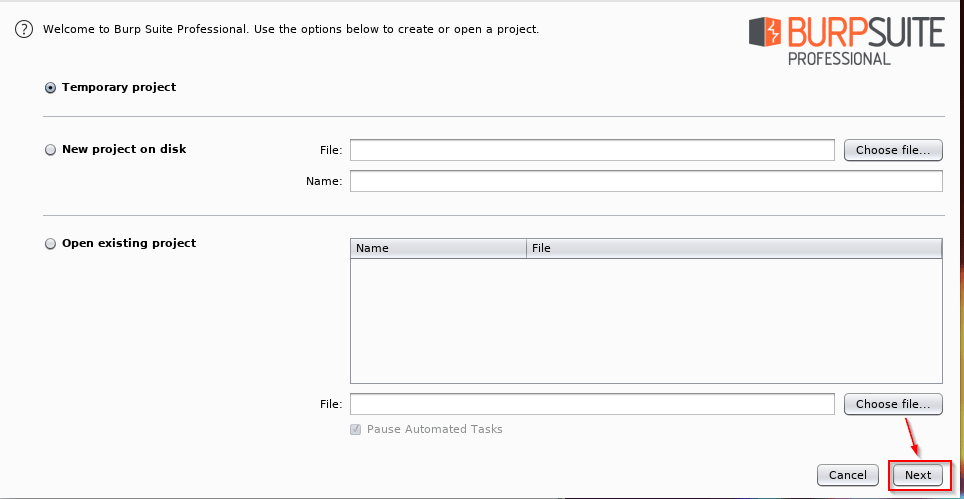This screenshot has height=499, width=964.
Task: Choose file for new project on disk
Action: coord(893,150)
